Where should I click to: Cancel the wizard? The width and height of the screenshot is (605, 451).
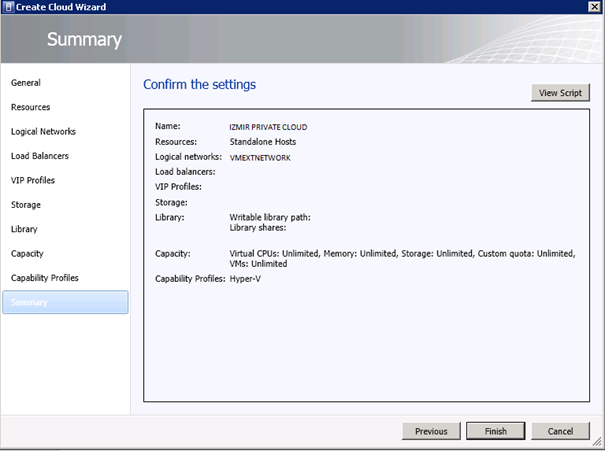[560, 431]
